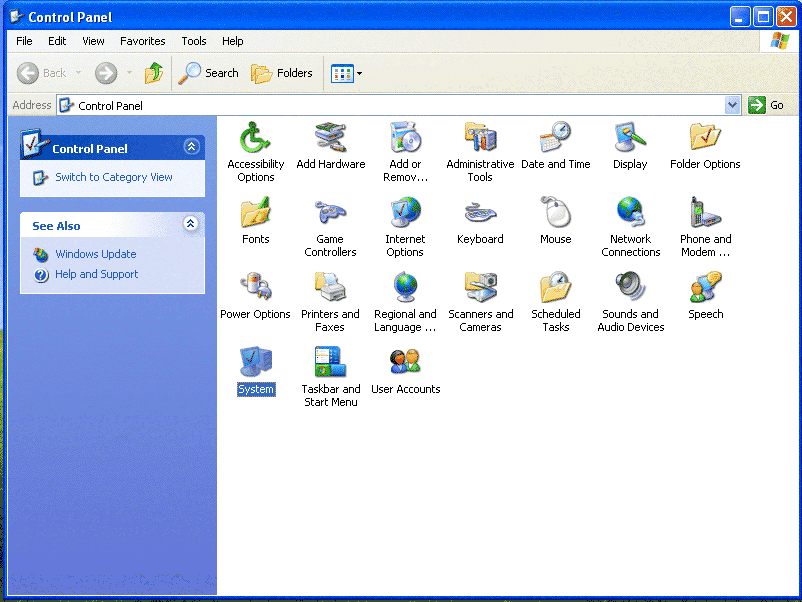The height and width of the screenshot is (602, 802).
Task: Open the Address bar dropdown arrow
Action: click(x=732, y=105)
